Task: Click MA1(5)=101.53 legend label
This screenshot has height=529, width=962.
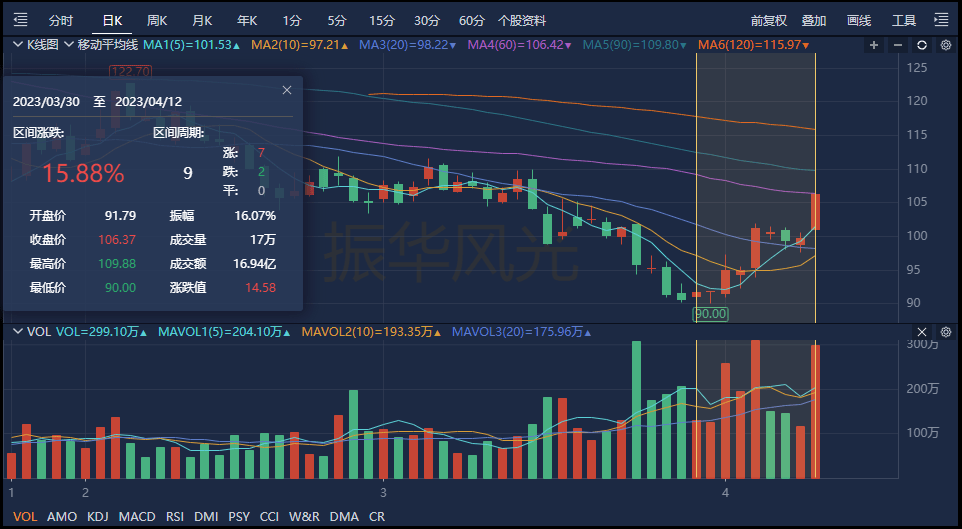Action: 191,45
